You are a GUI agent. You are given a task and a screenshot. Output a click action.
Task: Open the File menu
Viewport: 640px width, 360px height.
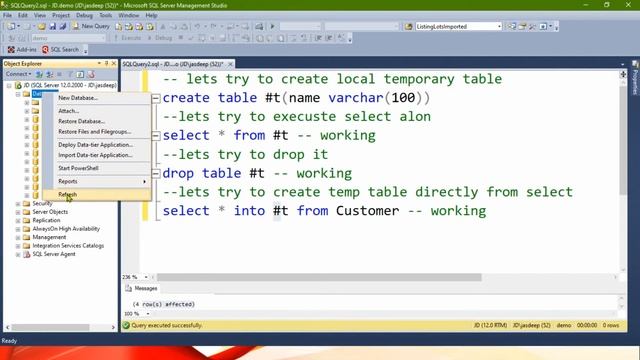click(x=7, y=16)
